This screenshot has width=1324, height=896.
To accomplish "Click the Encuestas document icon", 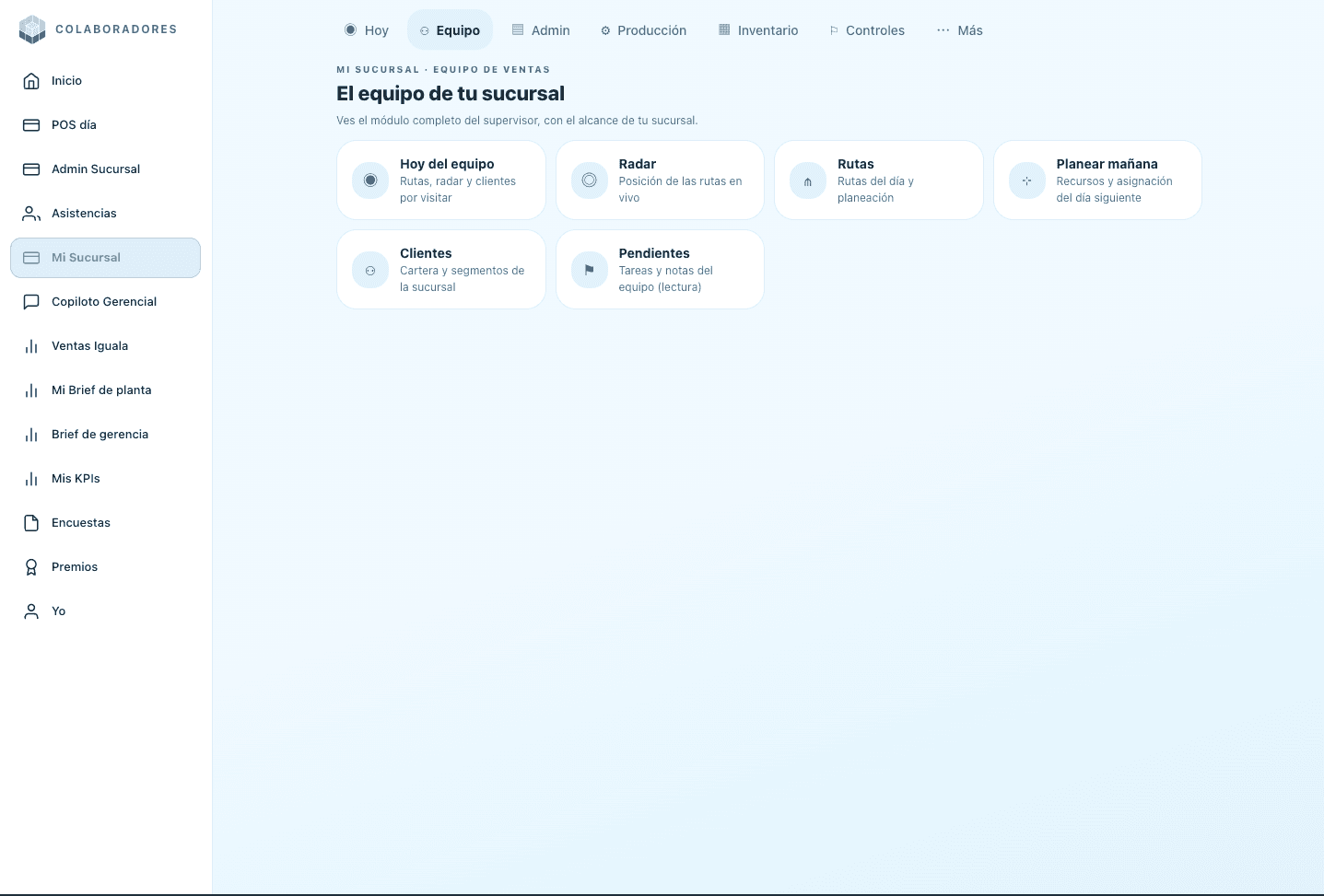I will (x=31, y=523).
